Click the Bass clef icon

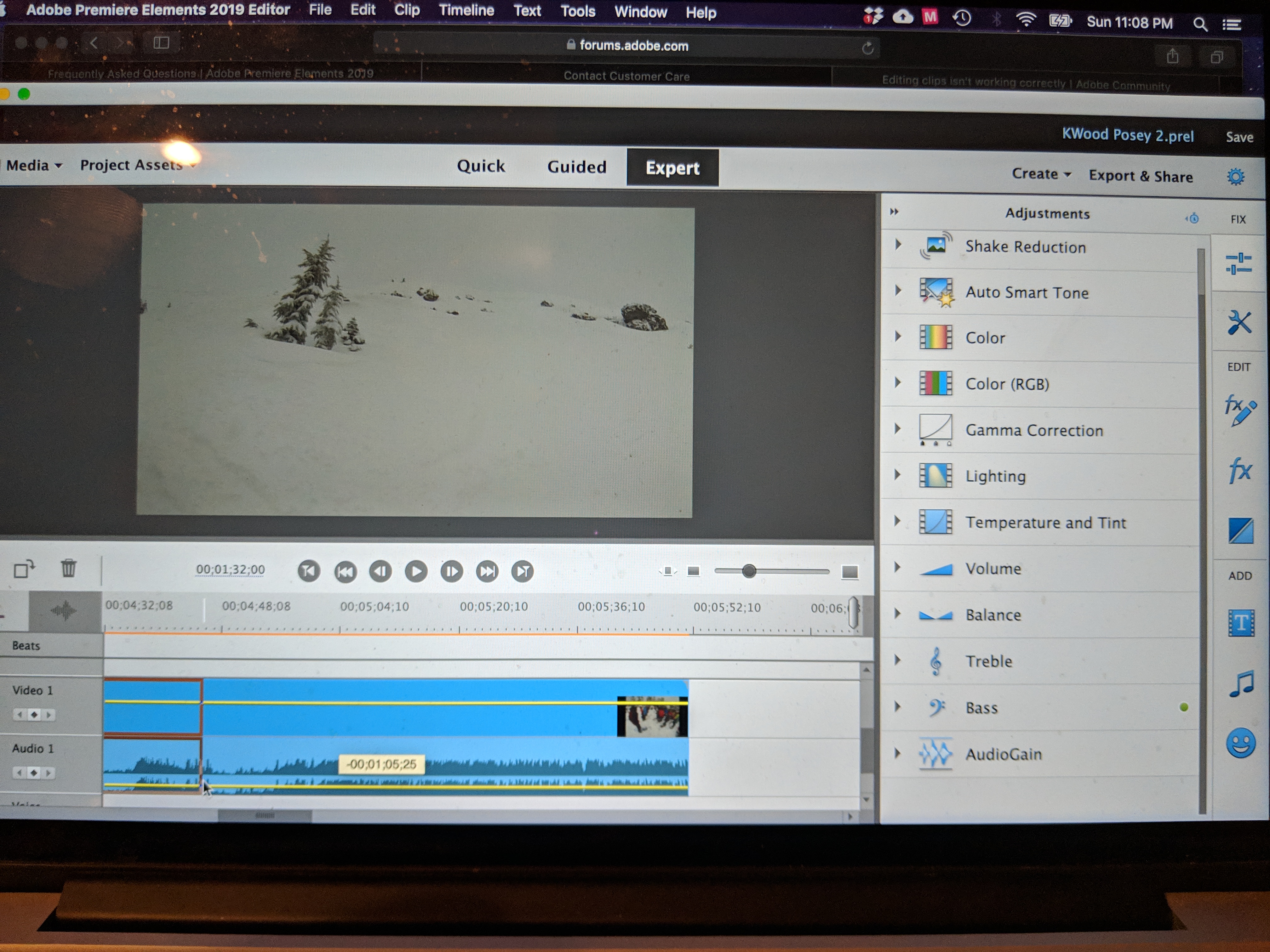point(936,707)
